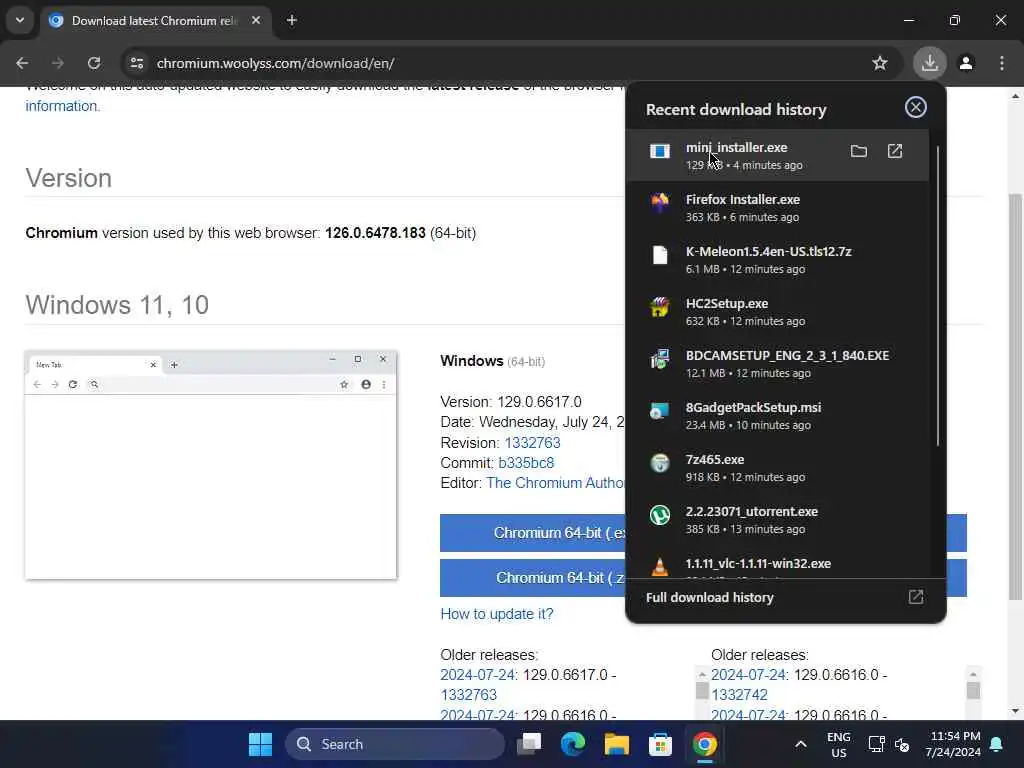Screen dimensions: 1024x768
Task: Open Full download history
Action: [x=786, y=598]
